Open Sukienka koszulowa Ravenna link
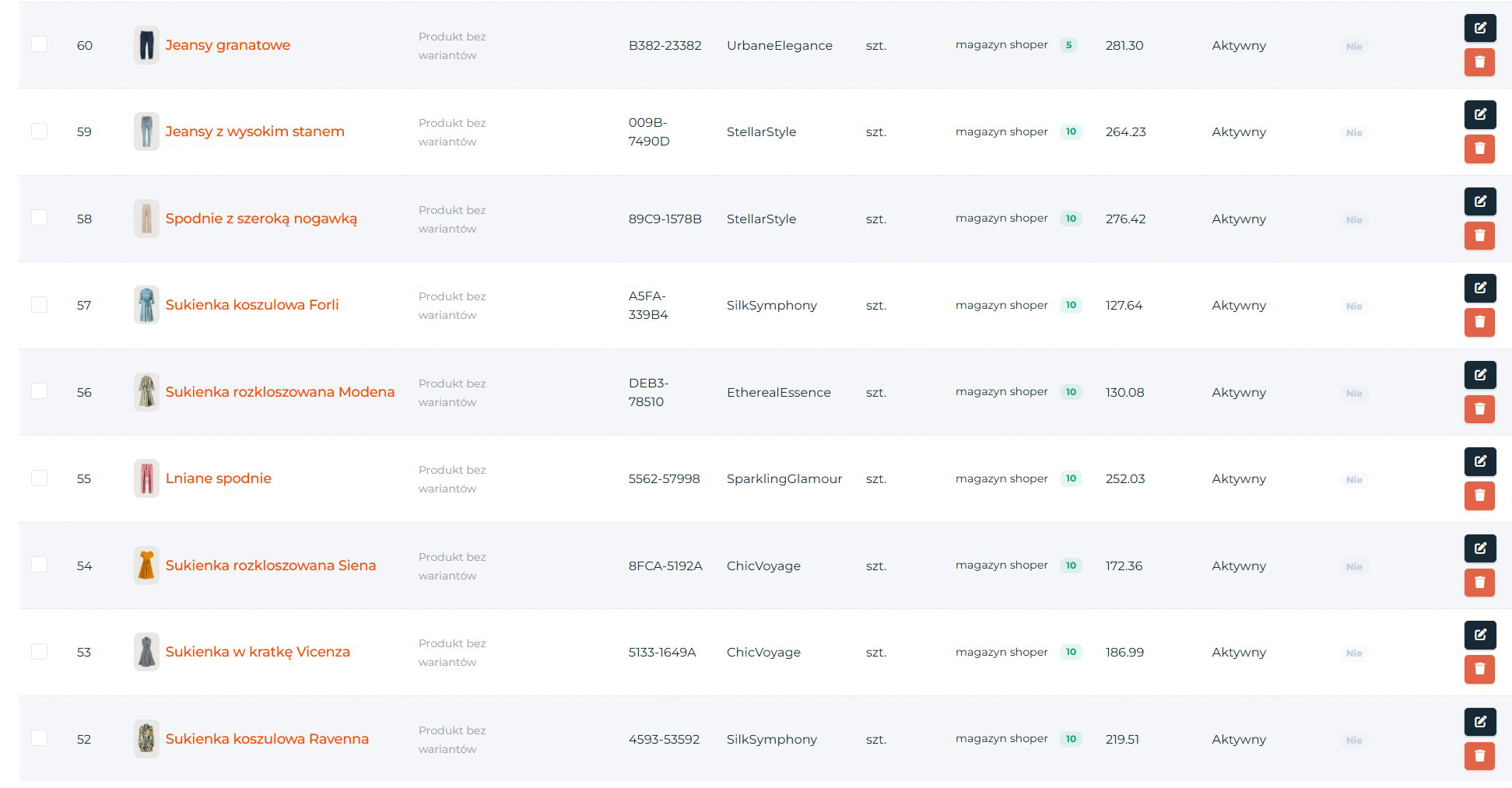This screenshot has width=1512, height=788. [x=267, y=739]
